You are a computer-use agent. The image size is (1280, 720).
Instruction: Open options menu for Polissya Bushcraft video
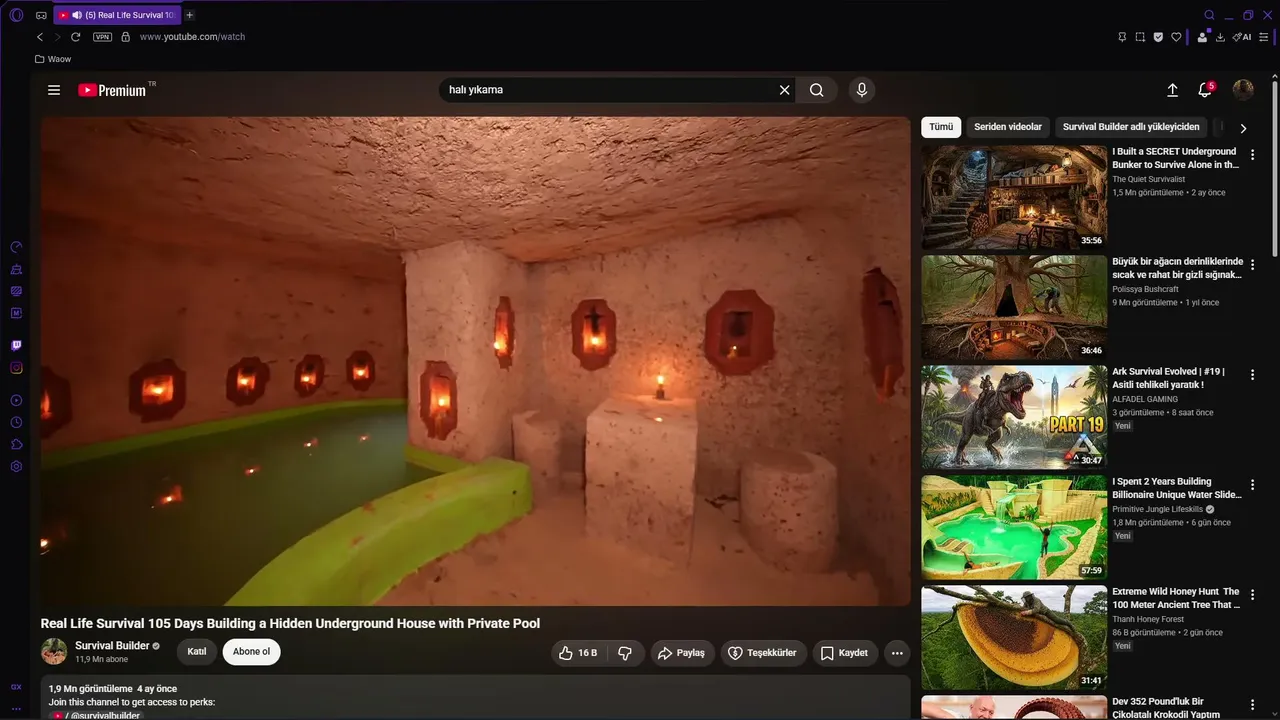point(1252,265)
